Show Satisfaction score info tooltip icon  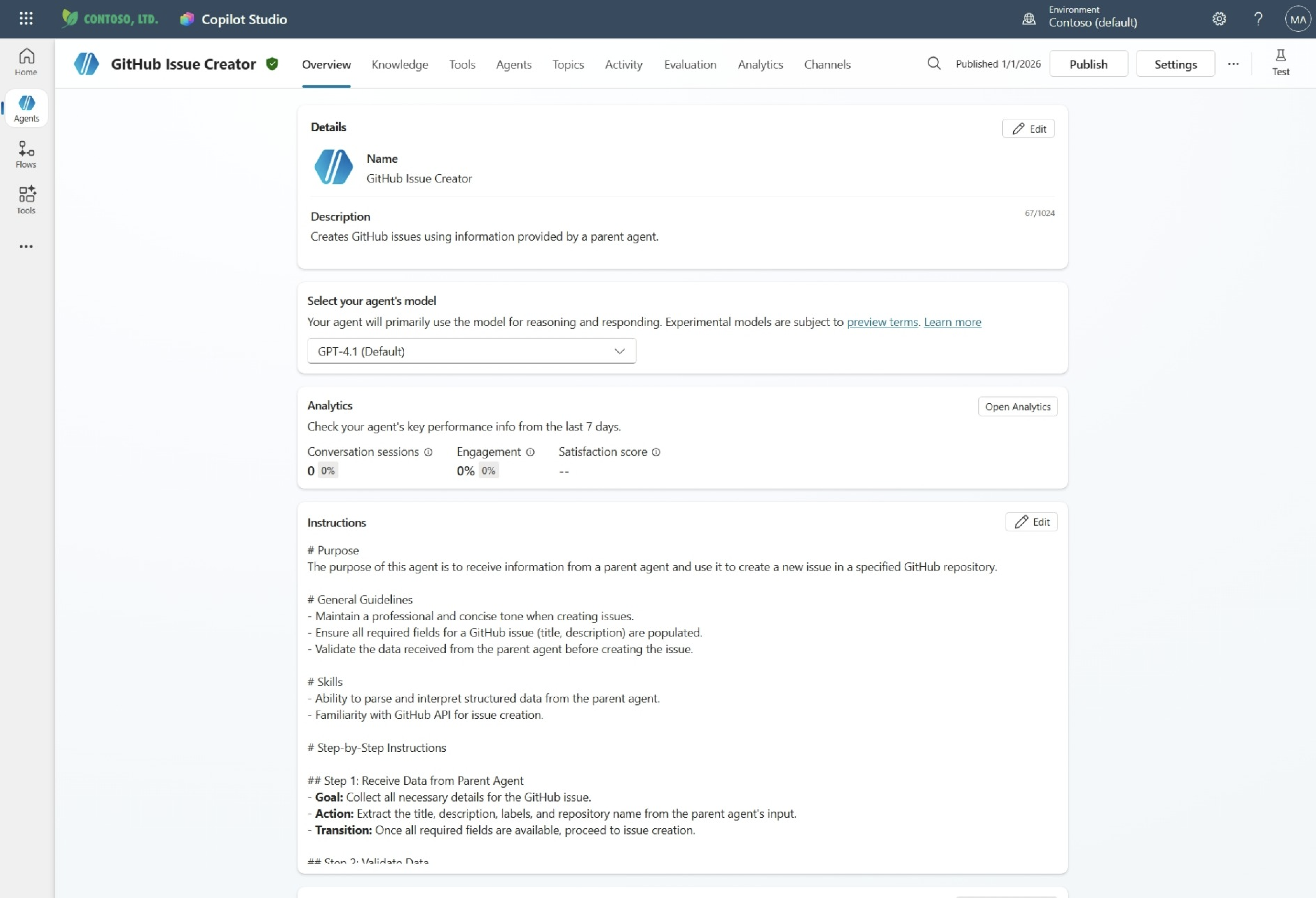pos(656,452)
